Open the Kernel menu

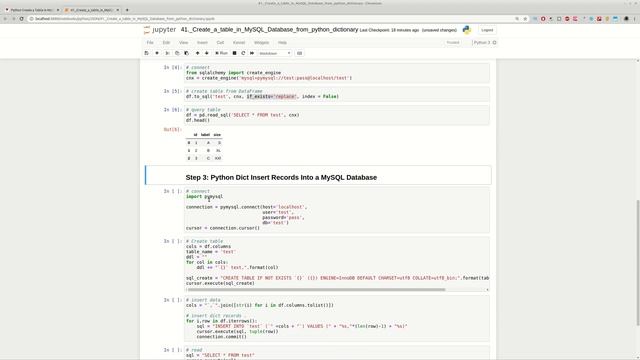pyautogui.click(x=239, y=42)
